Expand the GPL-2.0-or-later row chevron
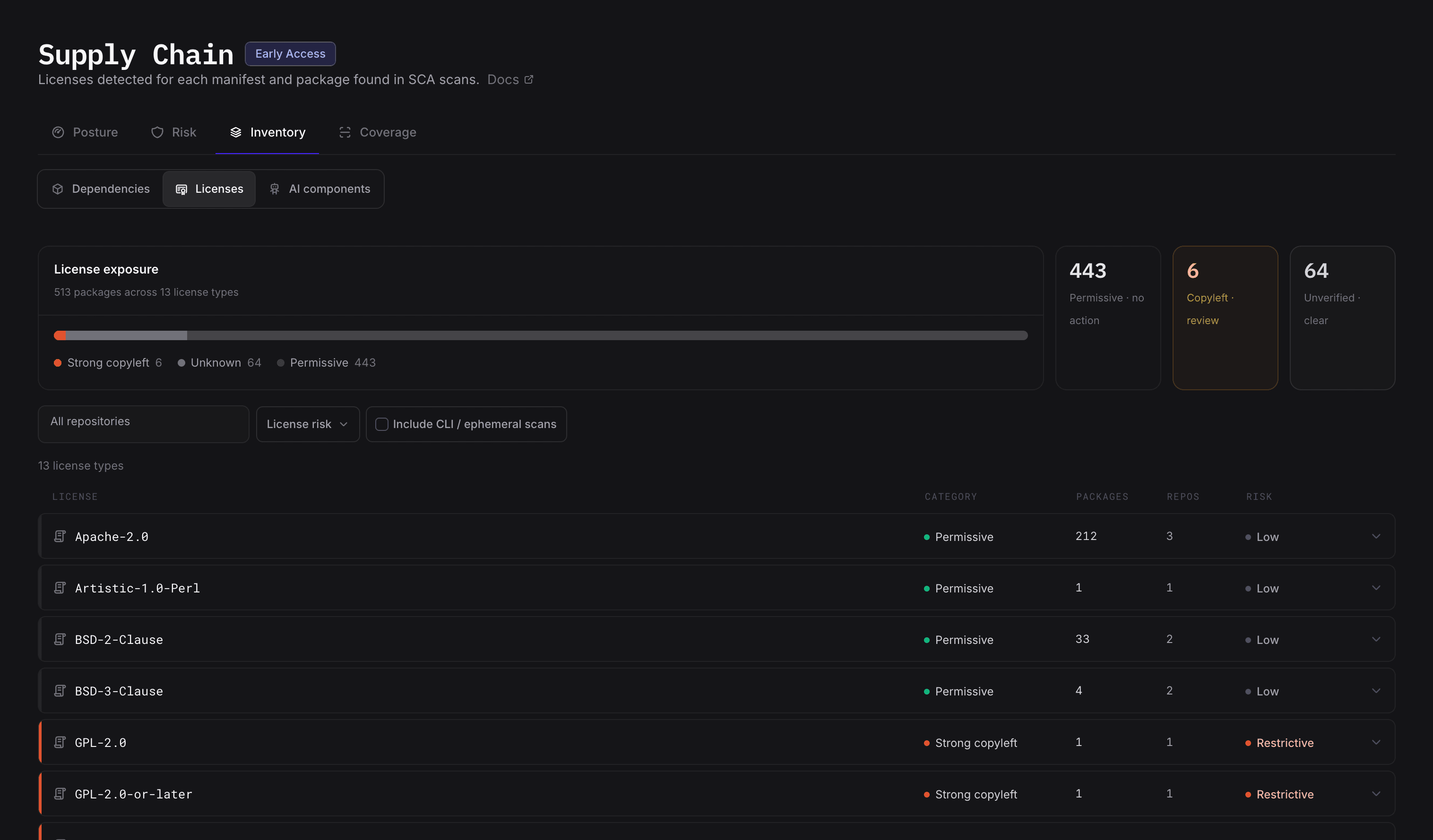The height and width of the screenshot is (840, 1433). point(1376,793)
